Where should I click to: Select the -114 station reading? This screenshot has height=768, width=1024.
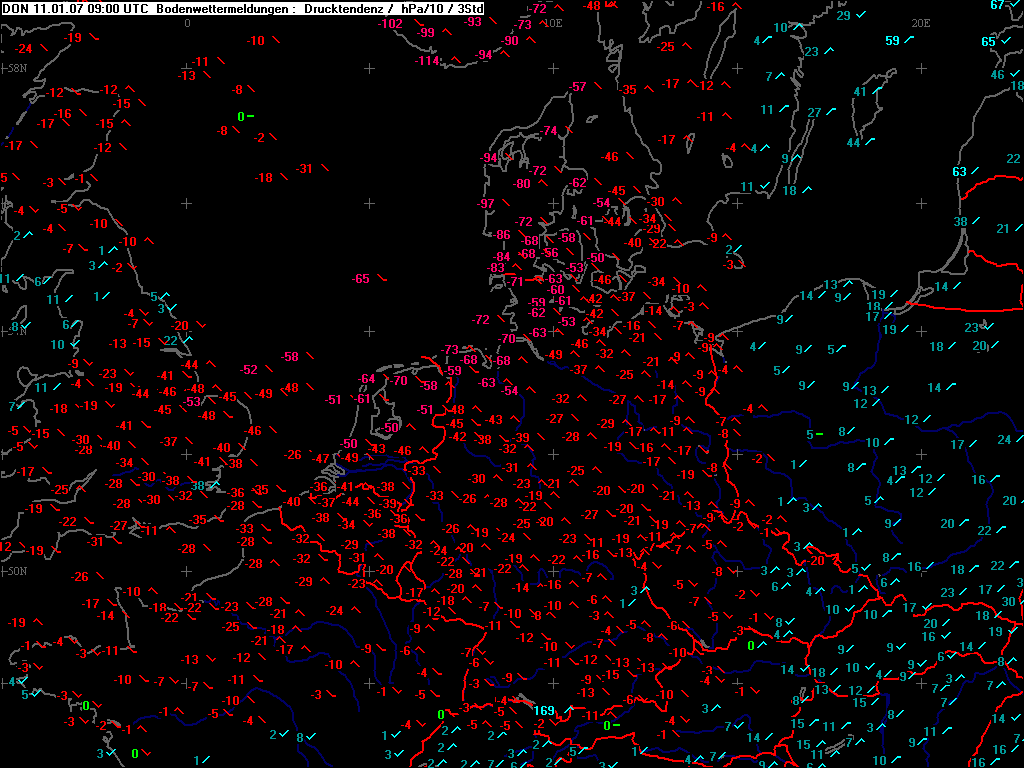click(x=428, y=61)
